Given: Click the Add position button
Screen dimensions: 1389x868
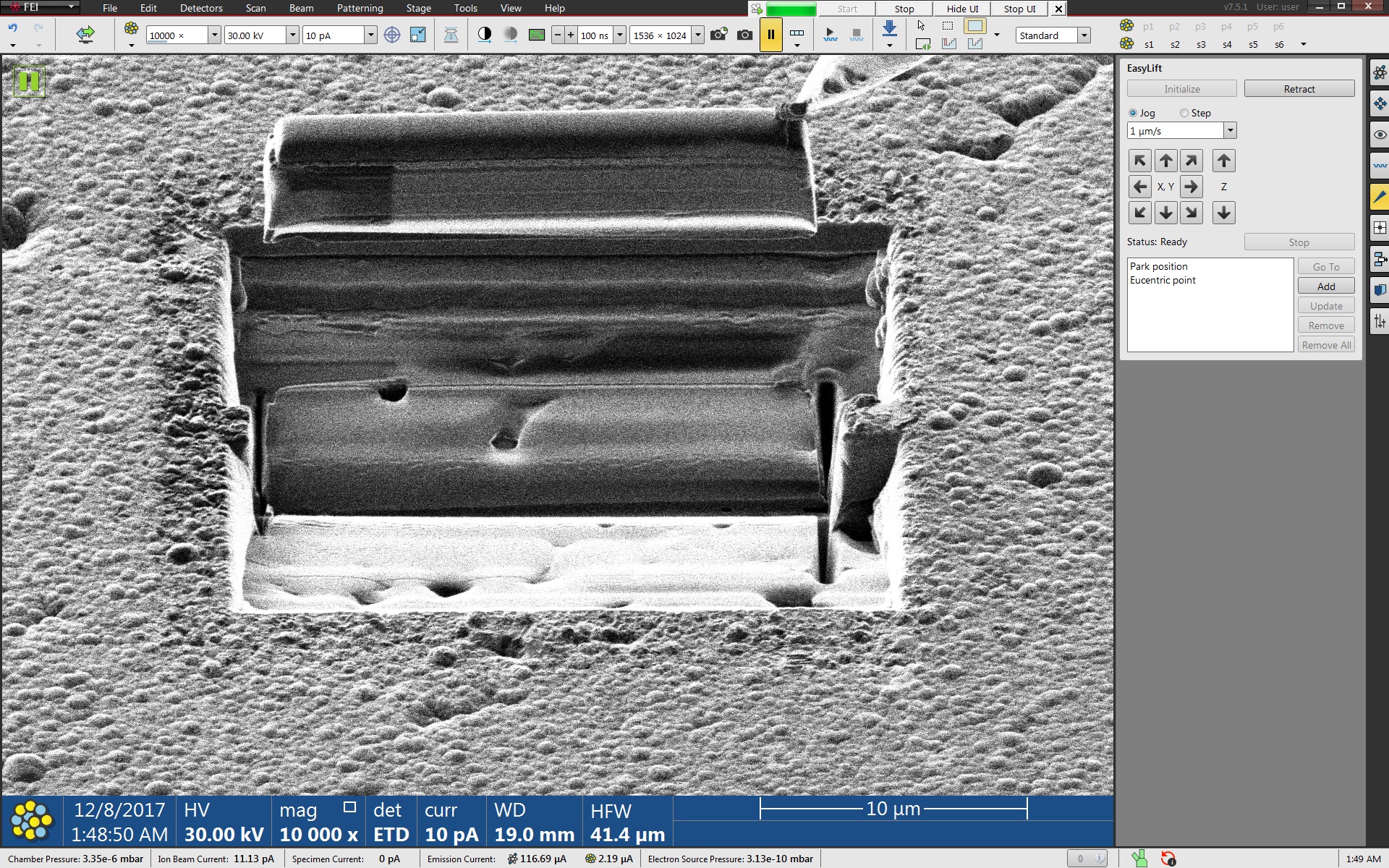Looking at the screenshot, I should (1325, 286).
